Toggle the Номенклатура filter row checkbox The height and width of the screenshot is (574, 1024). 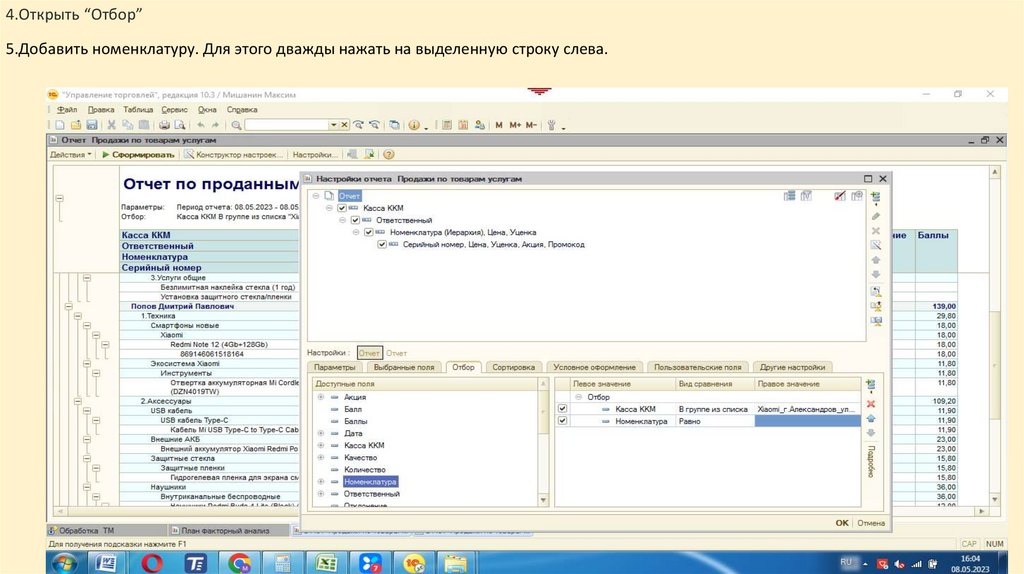pos(562,421)
